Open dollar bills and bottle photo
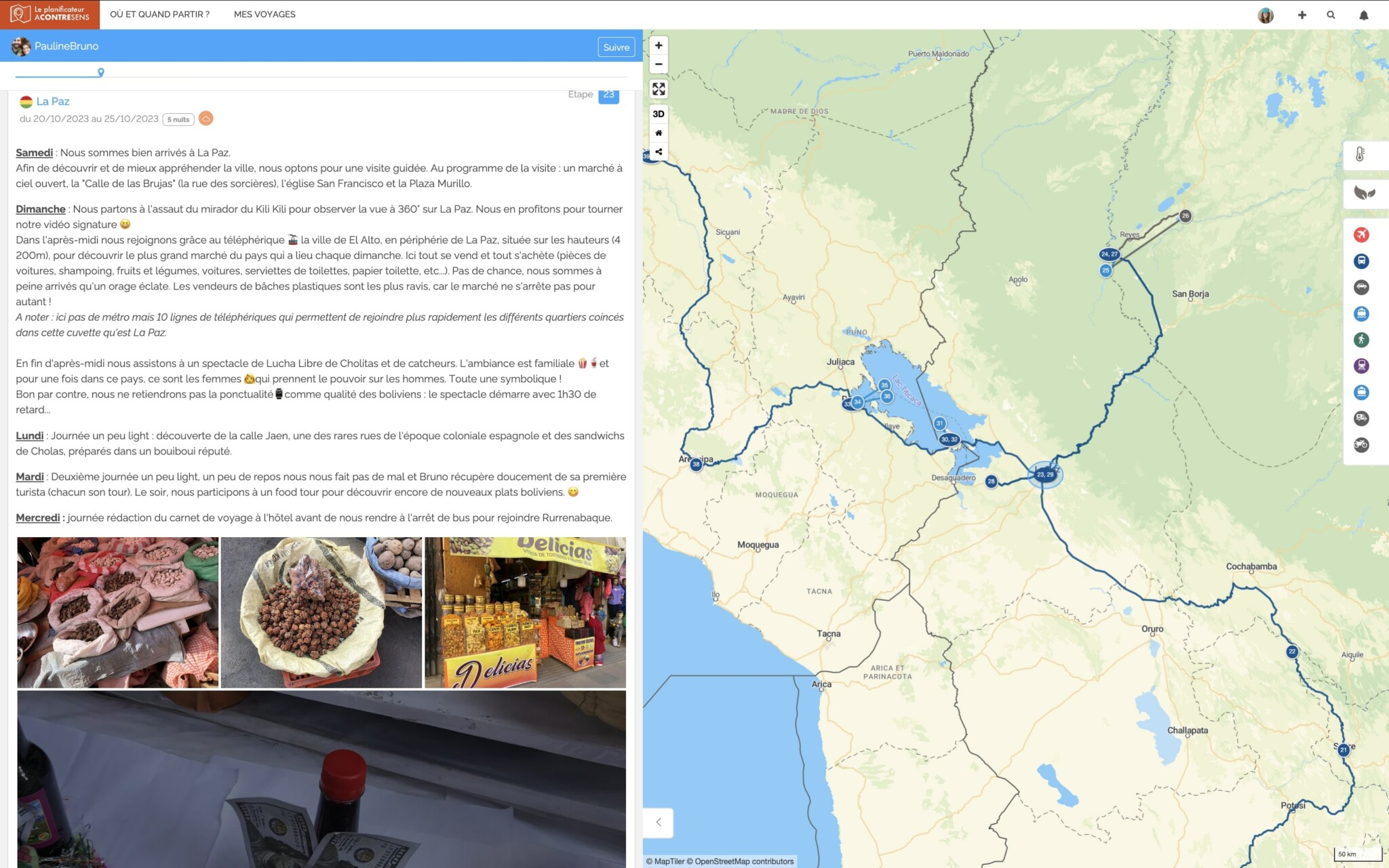The image size is (1389, 868). point(321,779)
